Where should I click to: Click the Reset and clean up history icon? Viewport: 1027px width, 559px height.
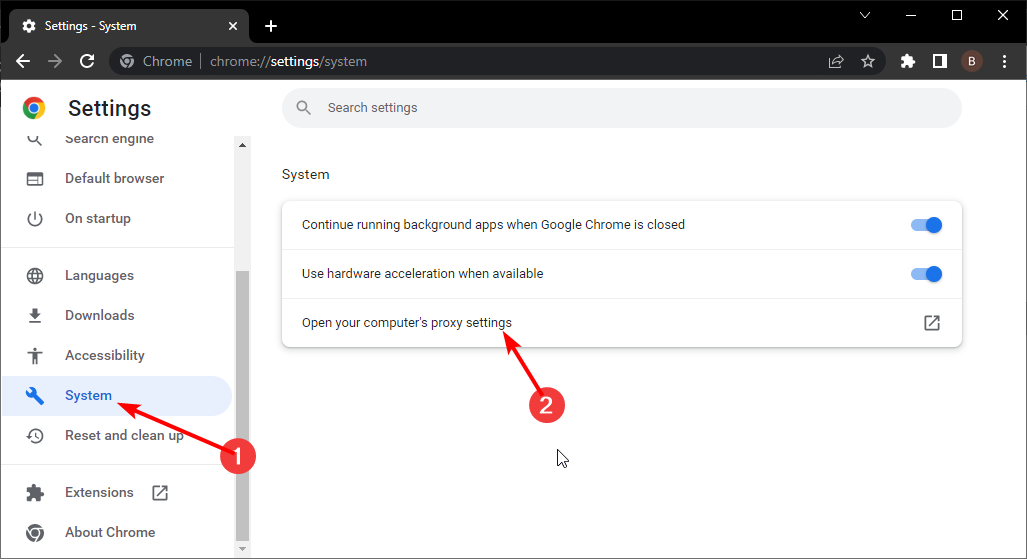[35, 436]
